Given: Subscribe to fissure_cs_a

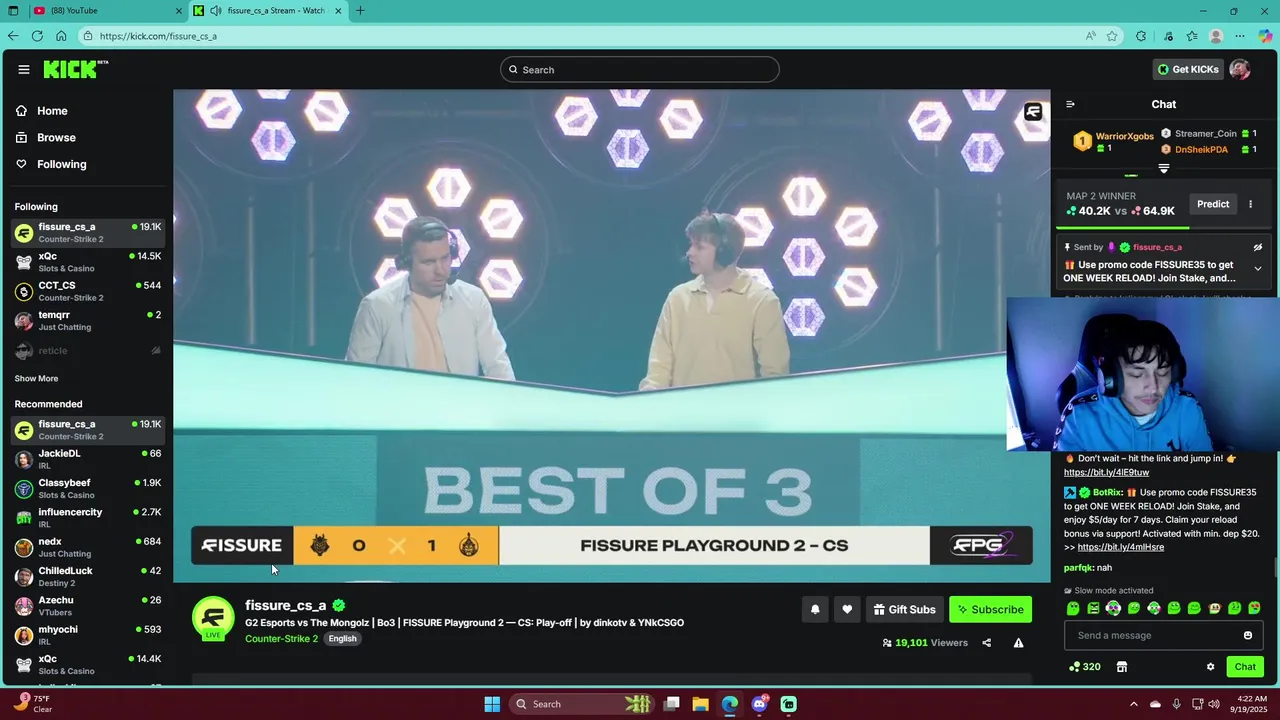Looking at the screenshot, I should (990, 609).
